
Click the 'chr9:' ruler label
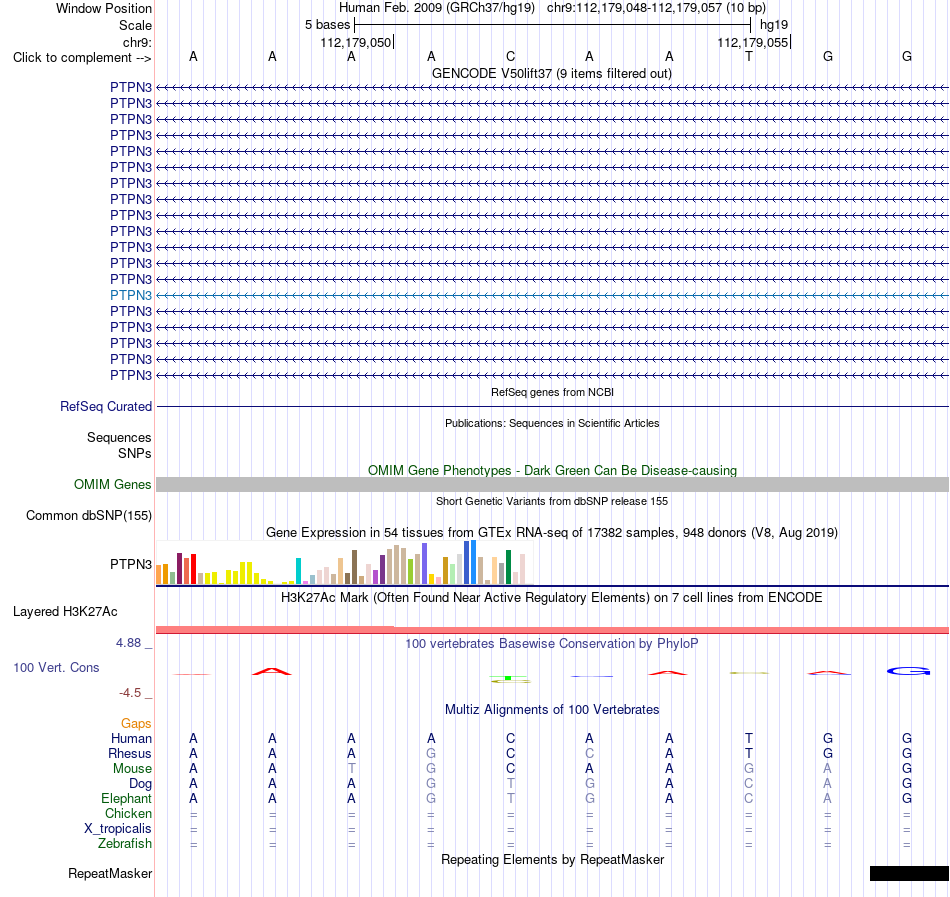click(138, 42)
